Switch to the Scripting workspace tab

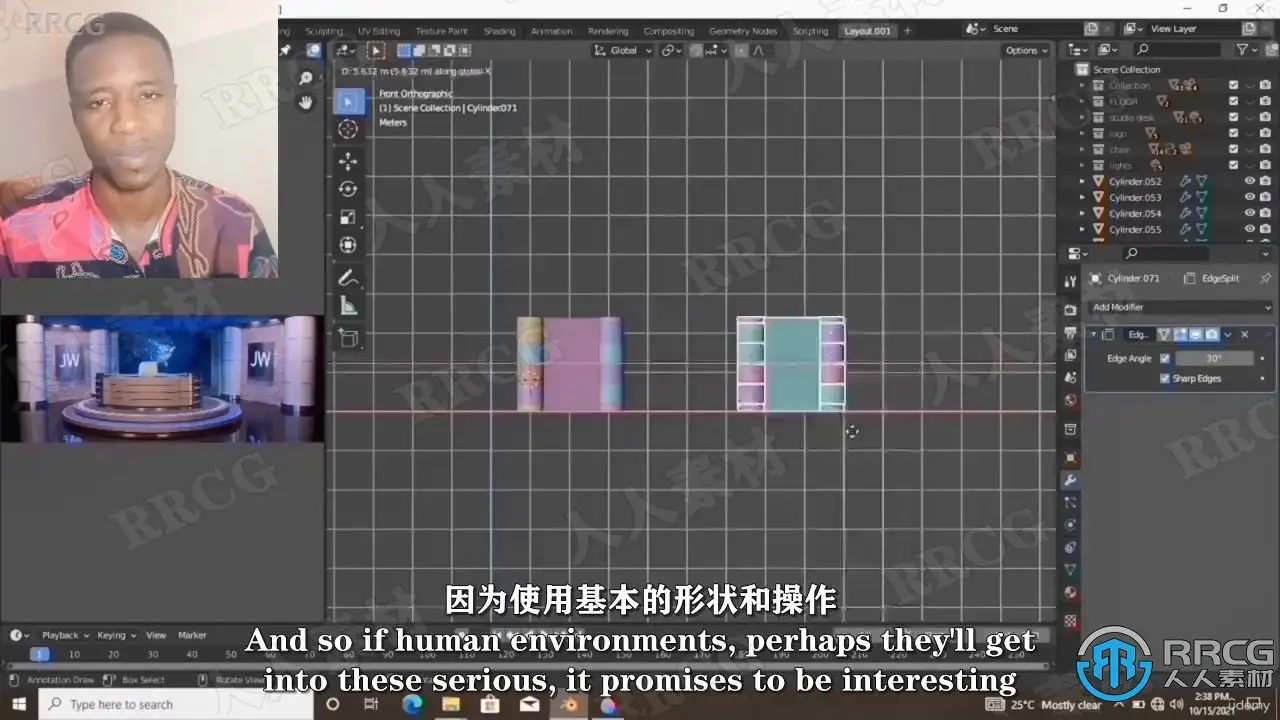click(810, 31)
